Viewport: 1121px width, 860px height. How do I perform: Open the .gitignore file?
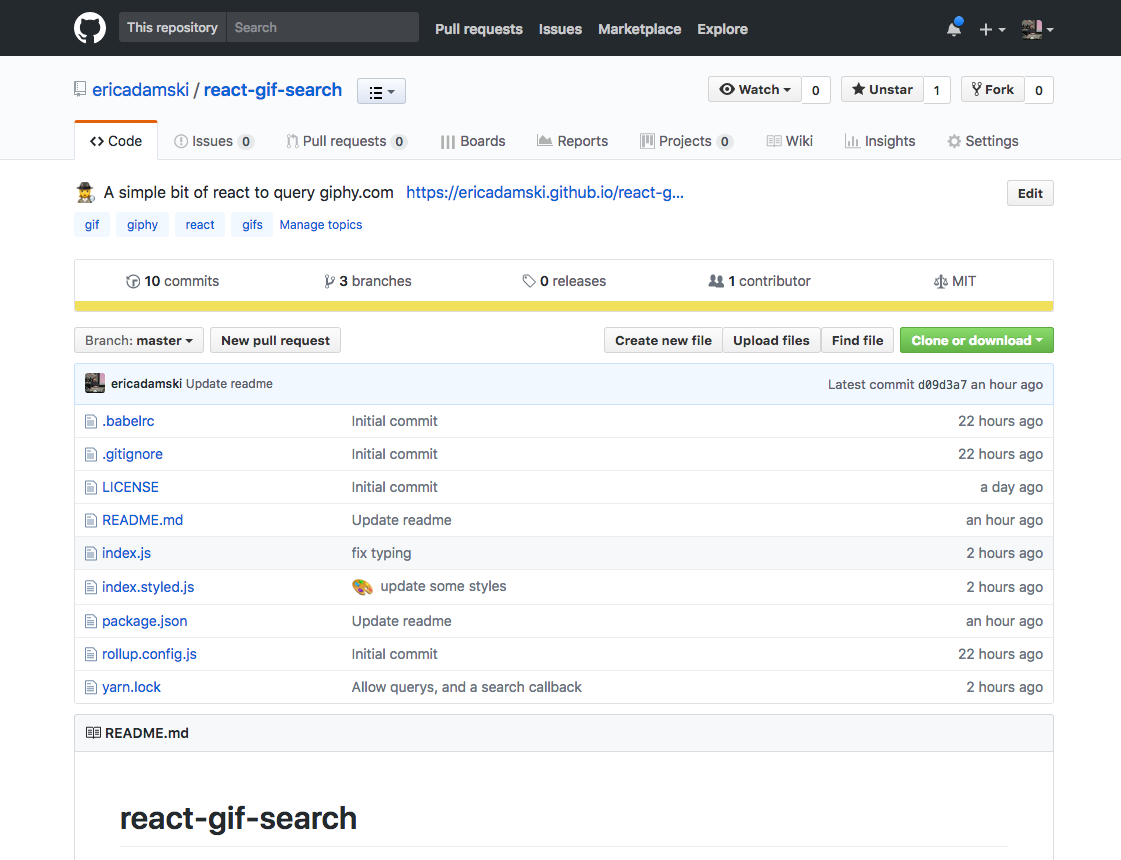point(132,454)
